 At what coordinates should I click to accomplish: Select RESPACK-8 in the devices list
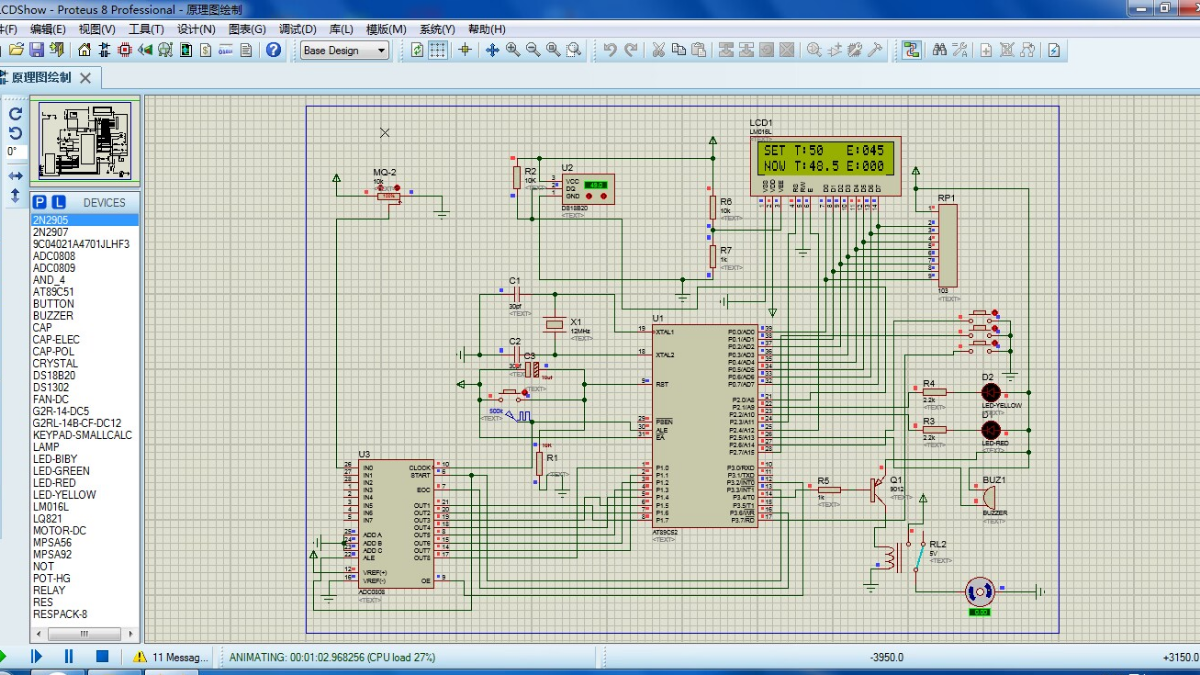pos(84,615)
